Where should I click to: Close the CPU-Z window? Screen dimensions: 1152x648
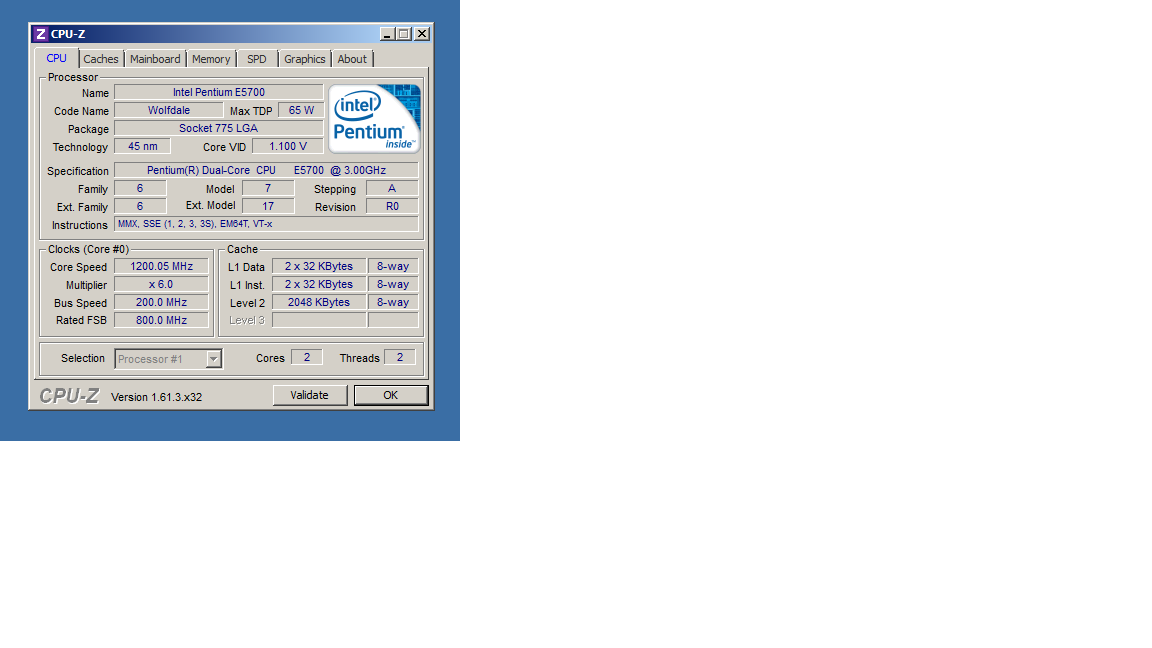[x=422, y=34]
